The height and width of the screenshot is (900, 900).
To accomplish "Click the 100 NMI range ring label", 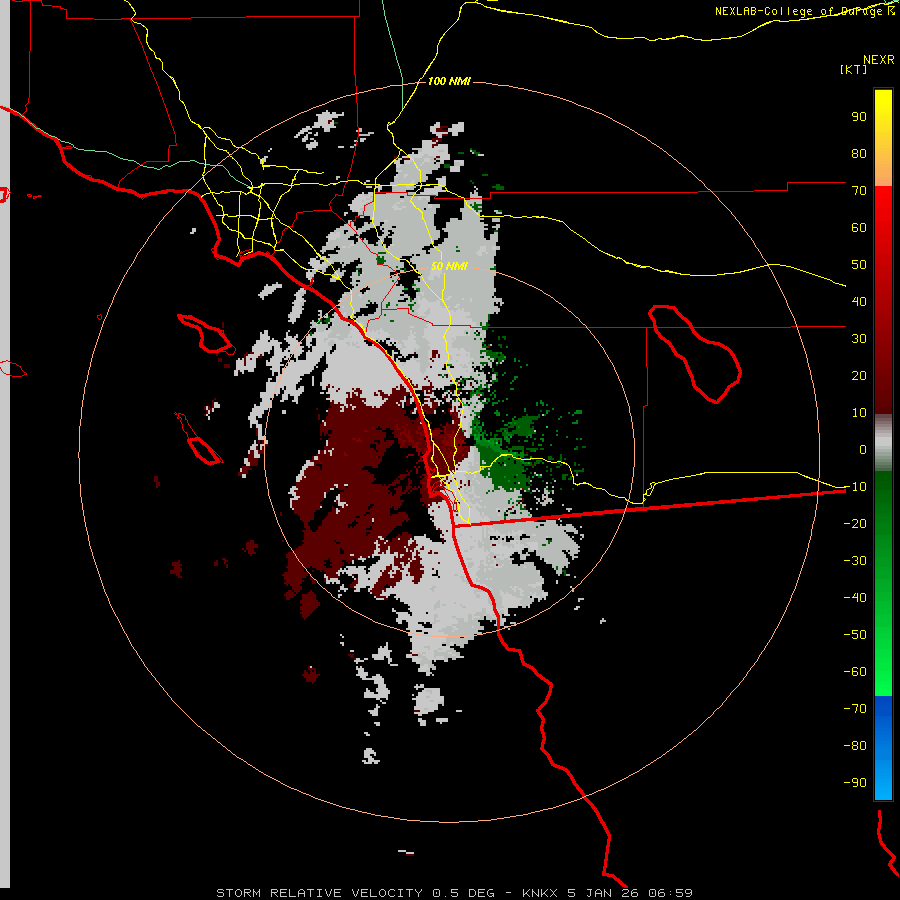I will 449,82.
